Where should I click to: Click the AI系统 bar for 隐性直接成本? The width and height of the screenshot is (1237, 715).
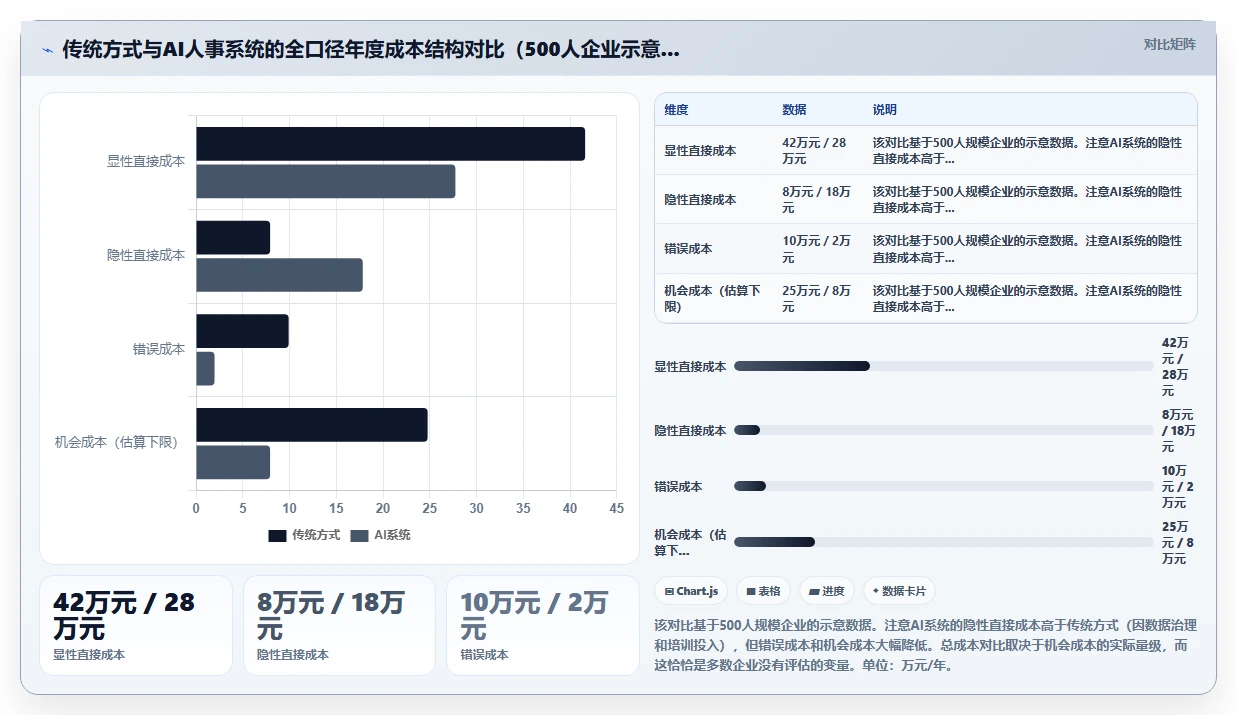pyautogui.click(x=279, y=275)
